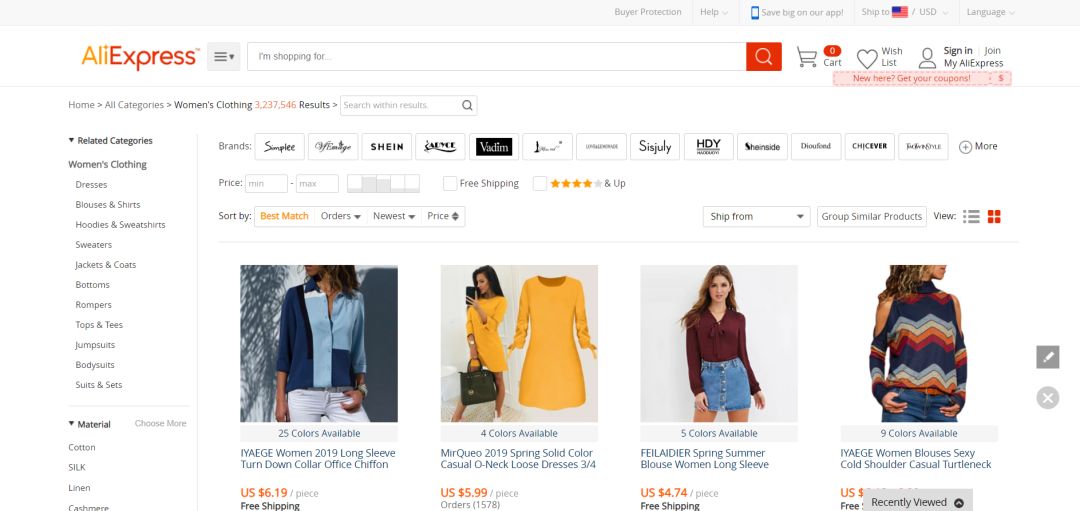Sort by Orders dropdown
1080x511 pixels.
click(x=341, y=216)
